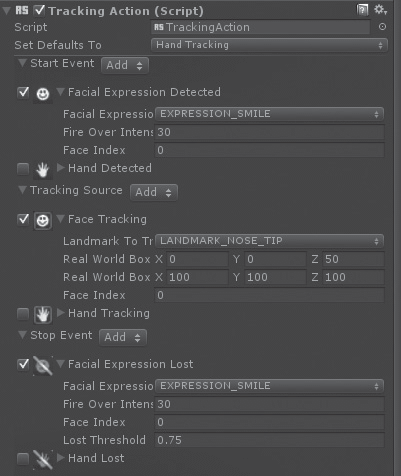Click the crossed-out face icon for Facial Expression Lost
The image size is (401, 476).
tap(43, 366)
